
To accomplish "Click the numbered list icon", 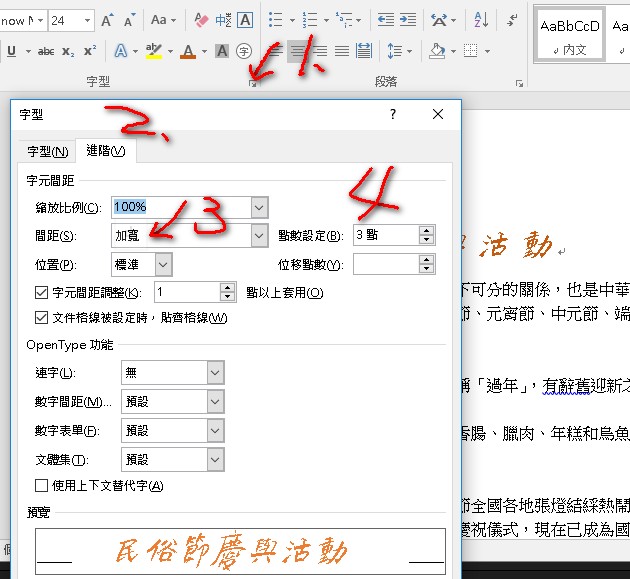I will [311, 20].
